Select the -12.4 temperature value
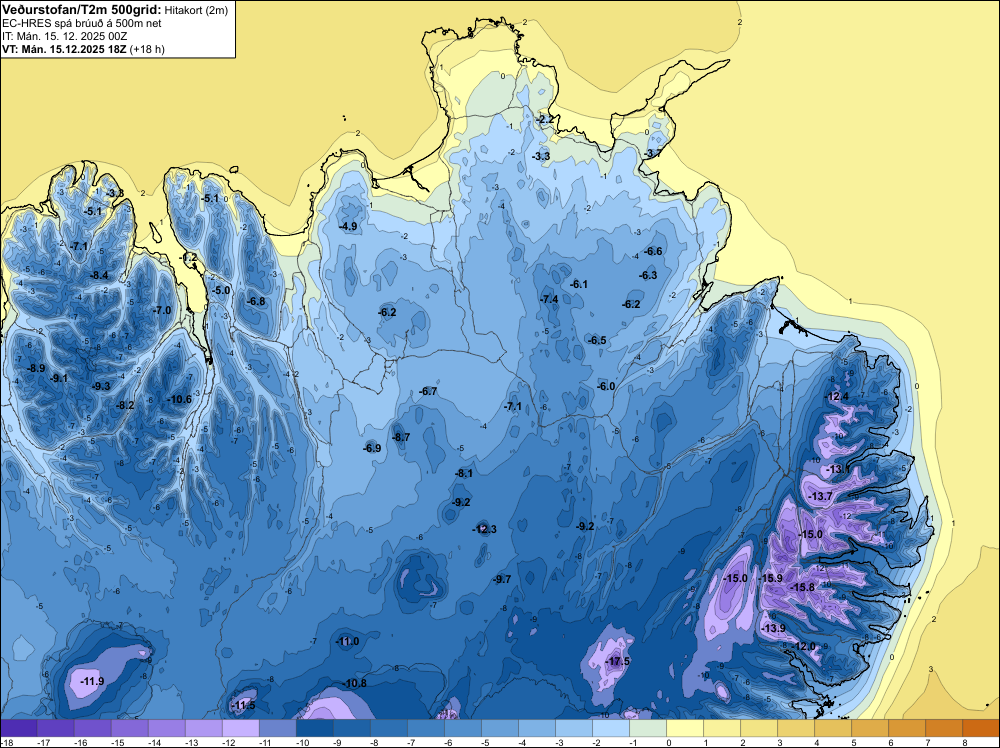The height and width of the screenshot is (748, 1000). pos(837,397)
